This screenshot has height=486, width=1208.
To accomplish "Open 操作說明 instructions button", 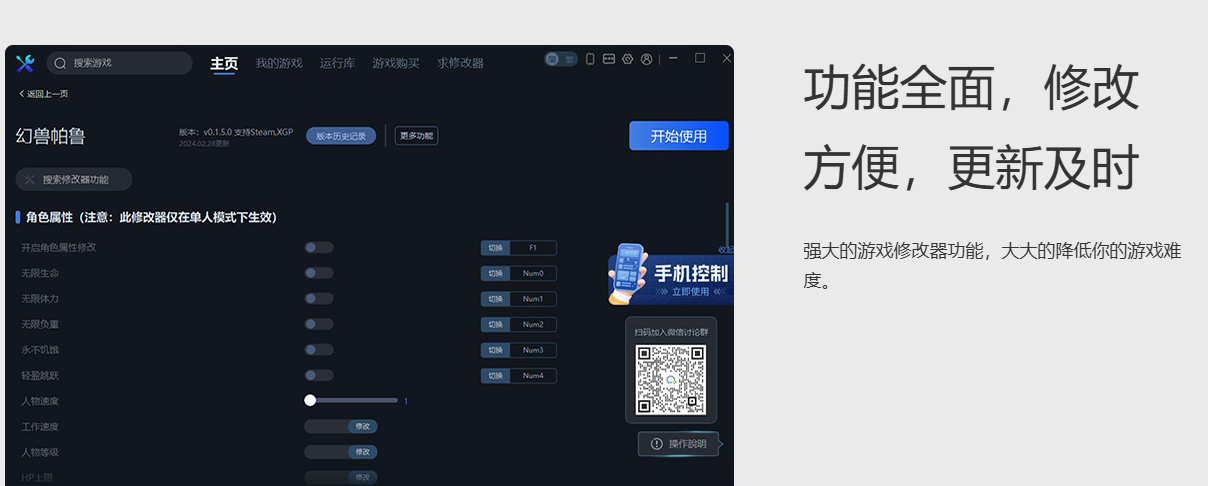I will coord(679,444).
